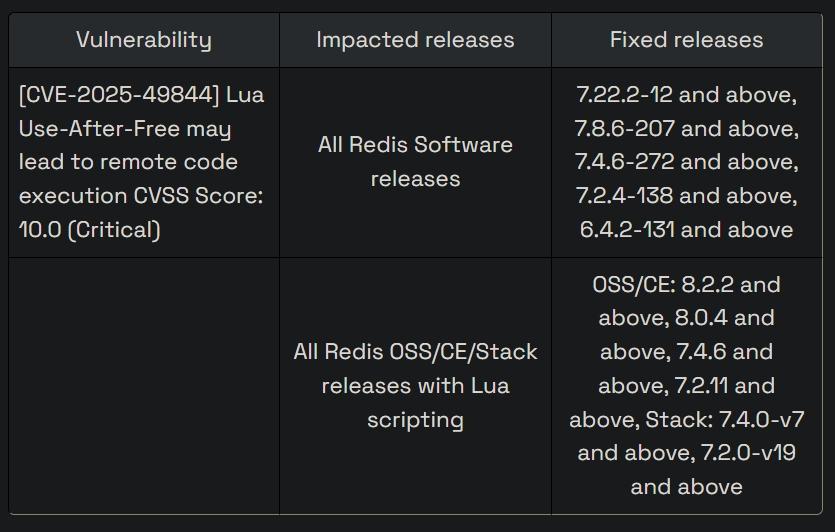
Task: Click the empty Vulnerability cell in second row
Action: [x=144, y=385]
